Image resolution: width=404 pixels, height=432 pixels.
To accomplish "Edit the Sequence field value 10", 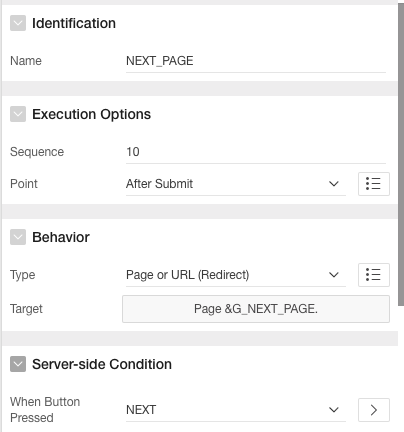I will pos(256,152).
